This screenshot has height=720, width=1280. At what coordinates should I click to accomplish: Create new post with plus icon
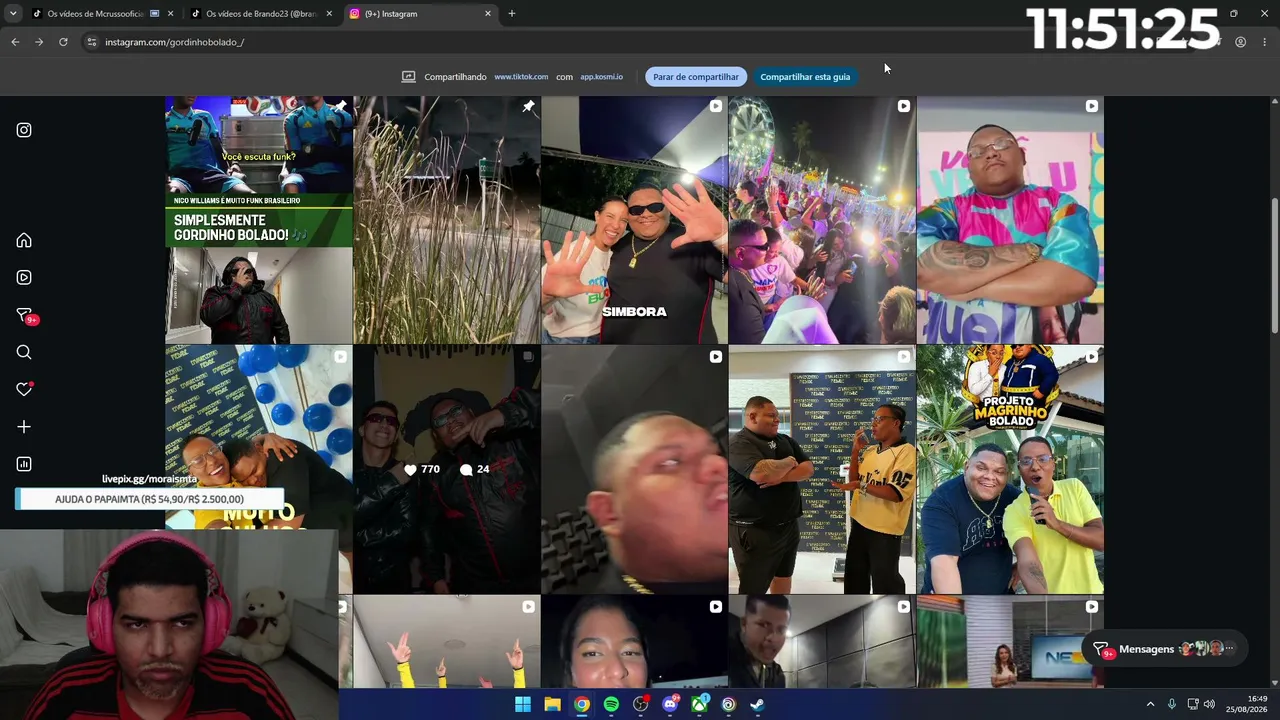coord(24,427)
